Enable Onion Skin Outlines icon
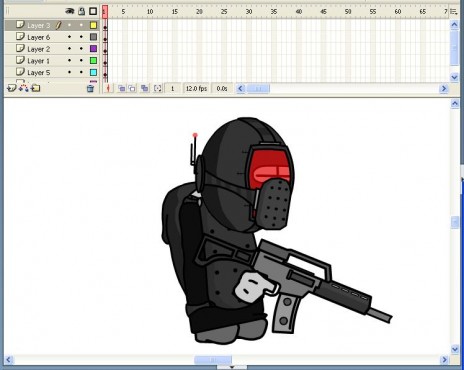 (x=132, y=89)
